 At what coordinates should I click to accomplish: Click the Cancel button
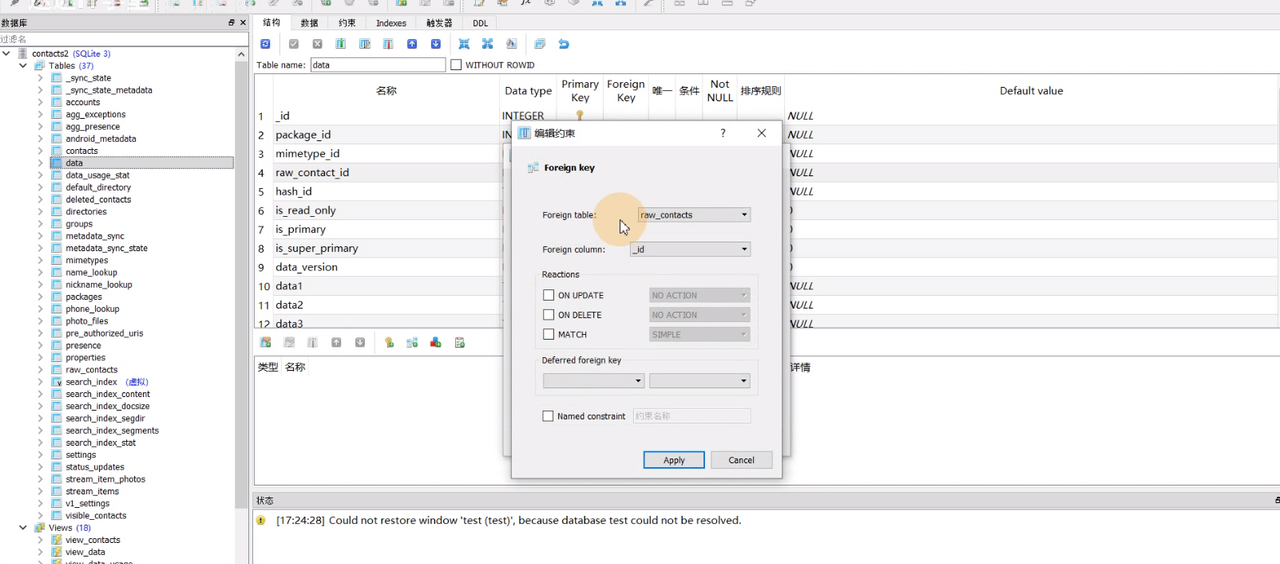click(x=741, y=460)
